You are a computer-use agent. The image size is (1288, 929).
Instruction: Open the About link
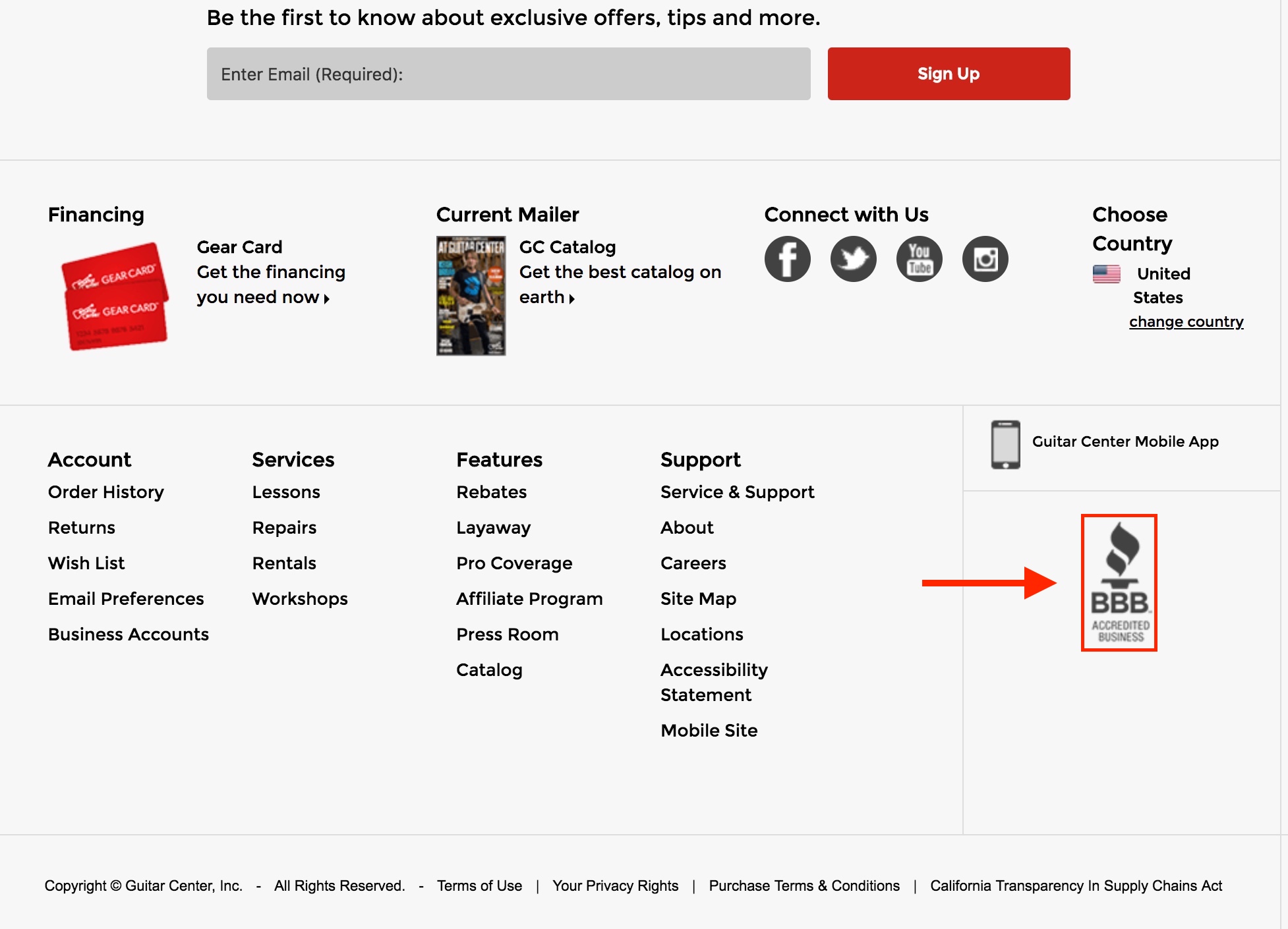[687, 528]
